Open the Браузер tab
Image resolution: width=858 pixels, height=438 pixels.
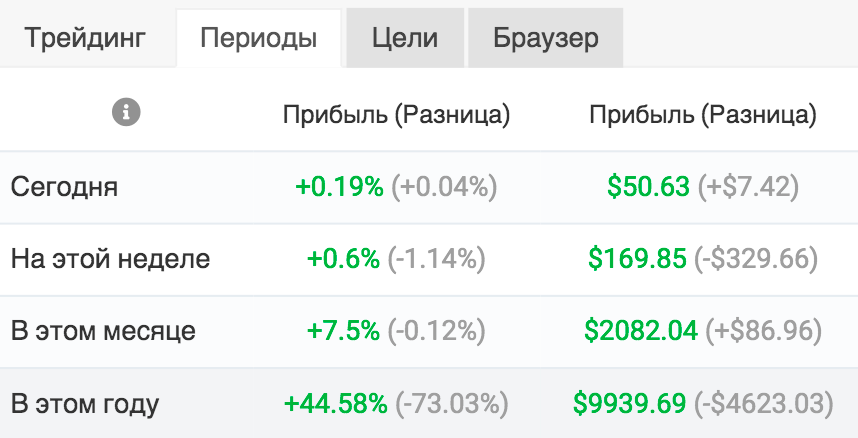546,38
